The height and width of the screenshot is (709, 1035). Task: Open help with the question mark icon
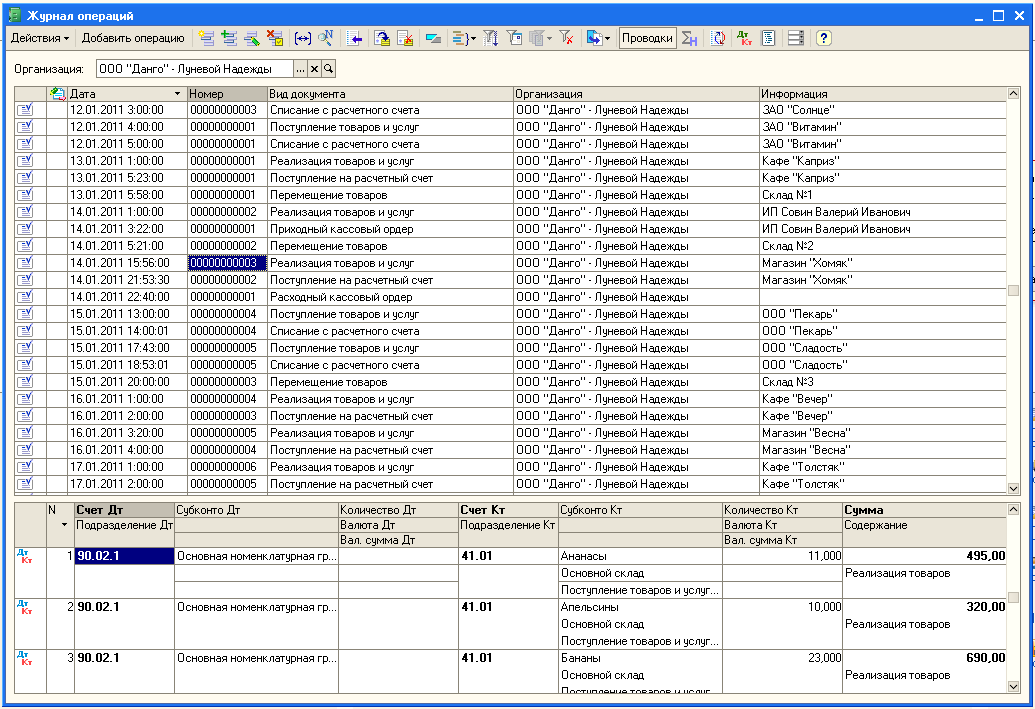pos(823,38)
